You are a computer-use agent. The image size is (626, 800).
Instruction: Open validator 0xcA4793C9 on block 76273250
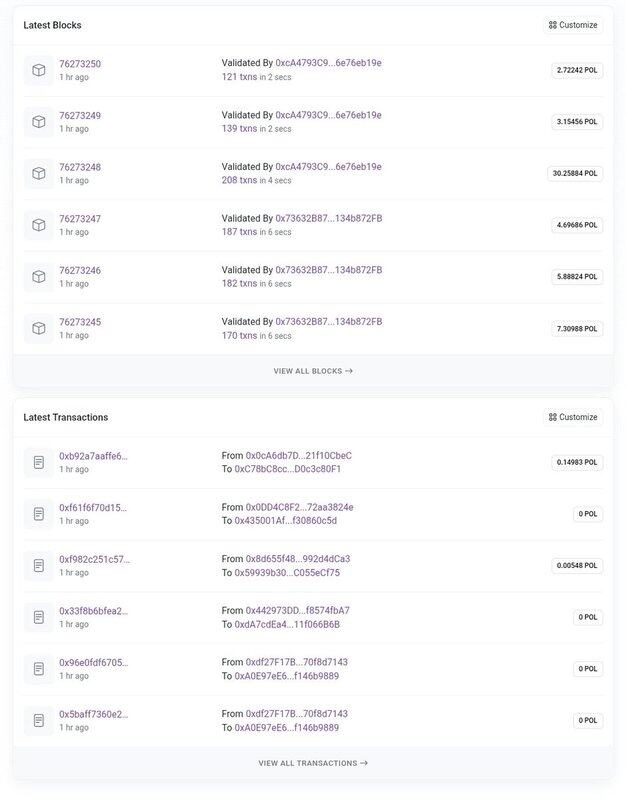tap(329, 63)
